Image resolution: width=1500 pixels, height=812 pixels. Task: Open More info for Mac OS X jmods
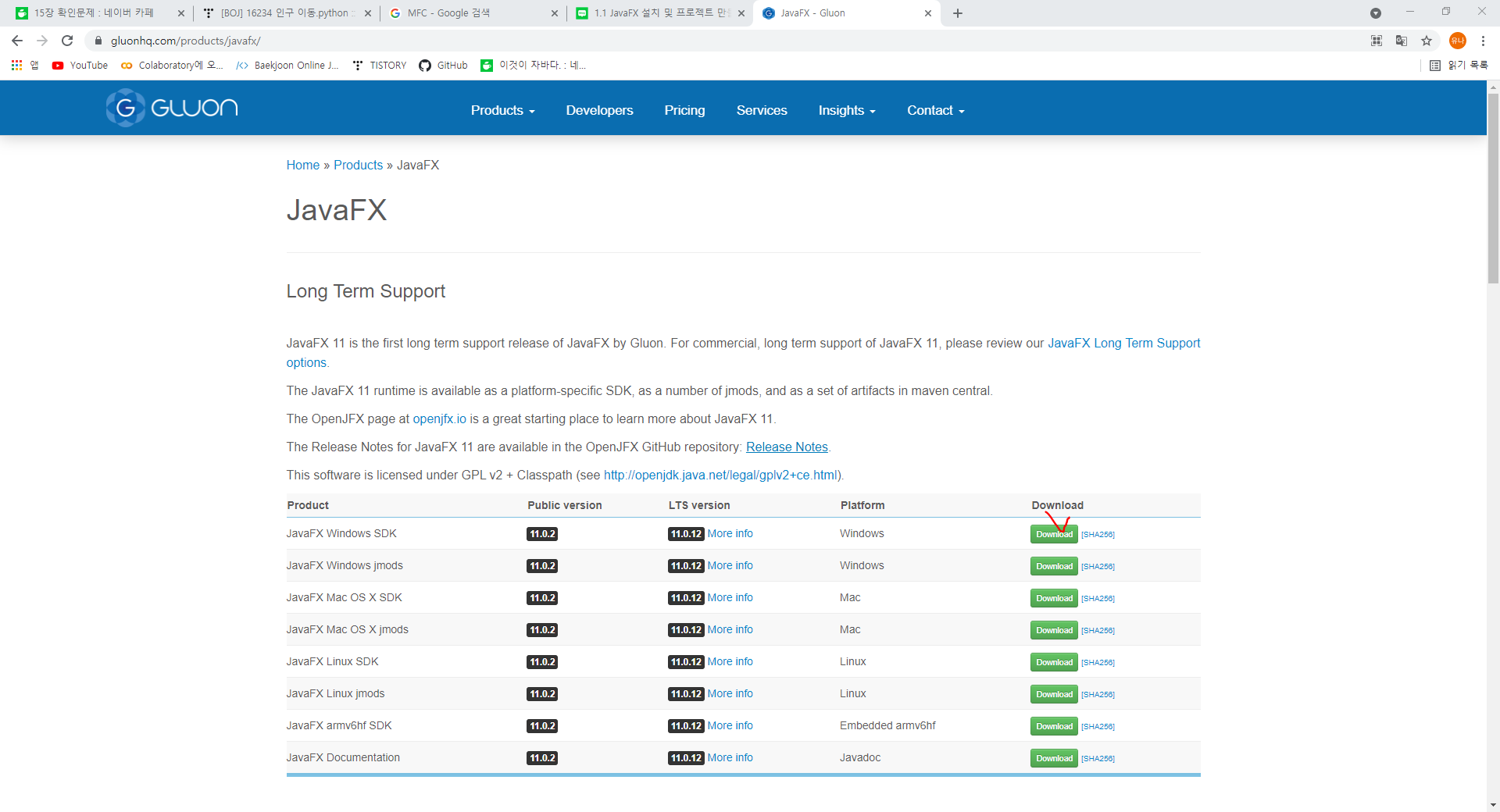730,630
